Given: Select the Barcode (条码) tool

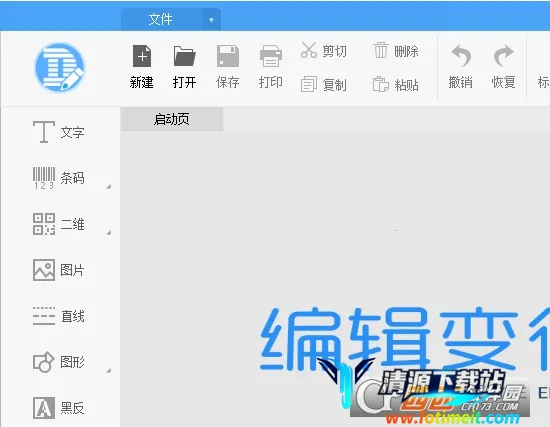Looking at the screenshot, I should (59, 178).
